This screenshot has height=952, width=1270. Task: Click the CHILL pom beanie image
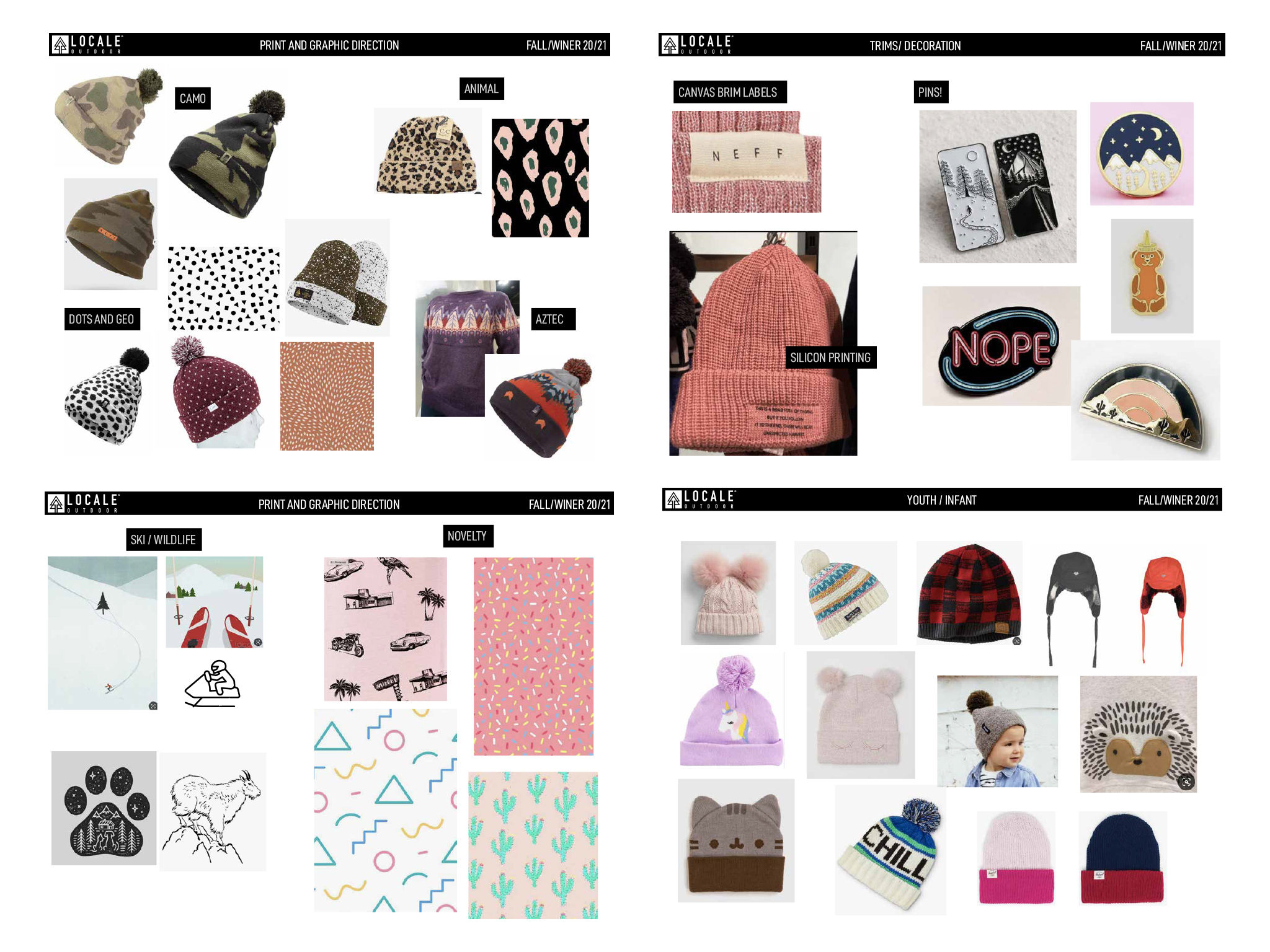coord(890,850)
